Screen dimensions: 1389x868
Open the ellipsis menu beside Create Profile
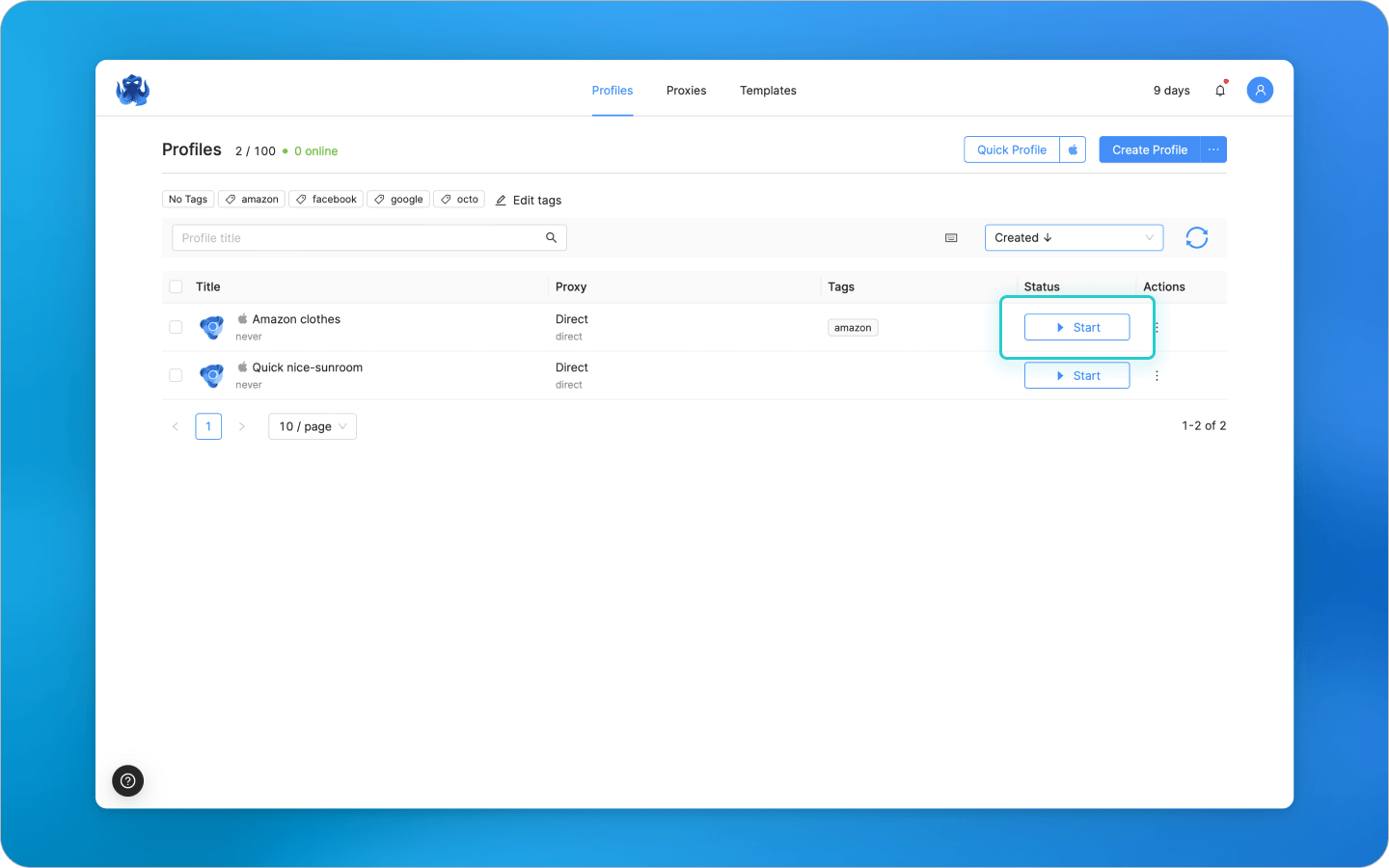point(1213,149)
